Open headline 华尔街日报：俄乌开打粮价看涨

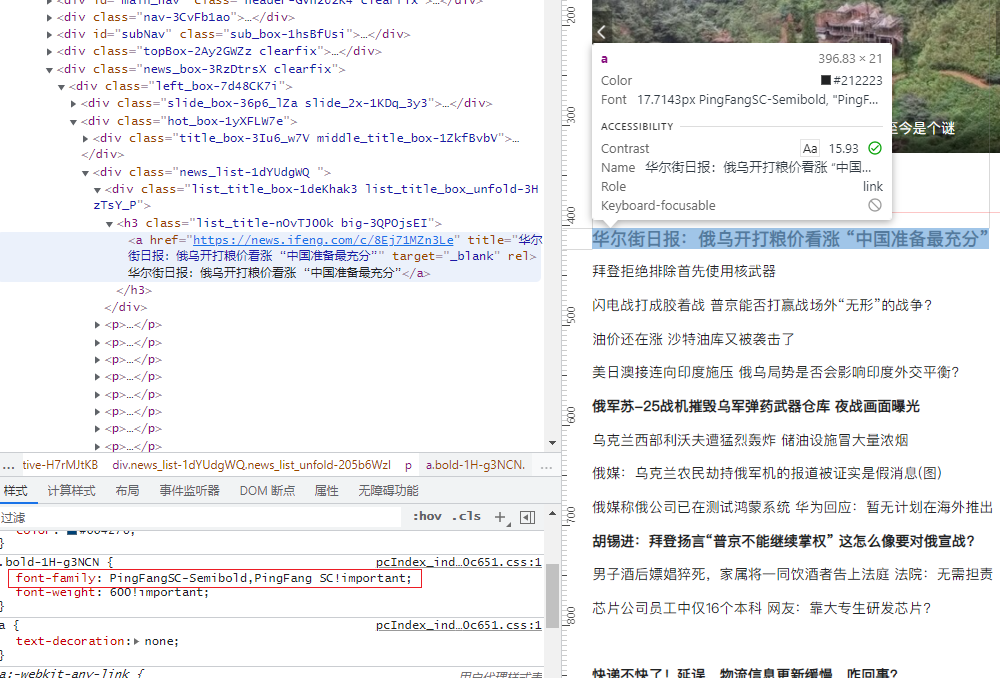coord(790,239)
